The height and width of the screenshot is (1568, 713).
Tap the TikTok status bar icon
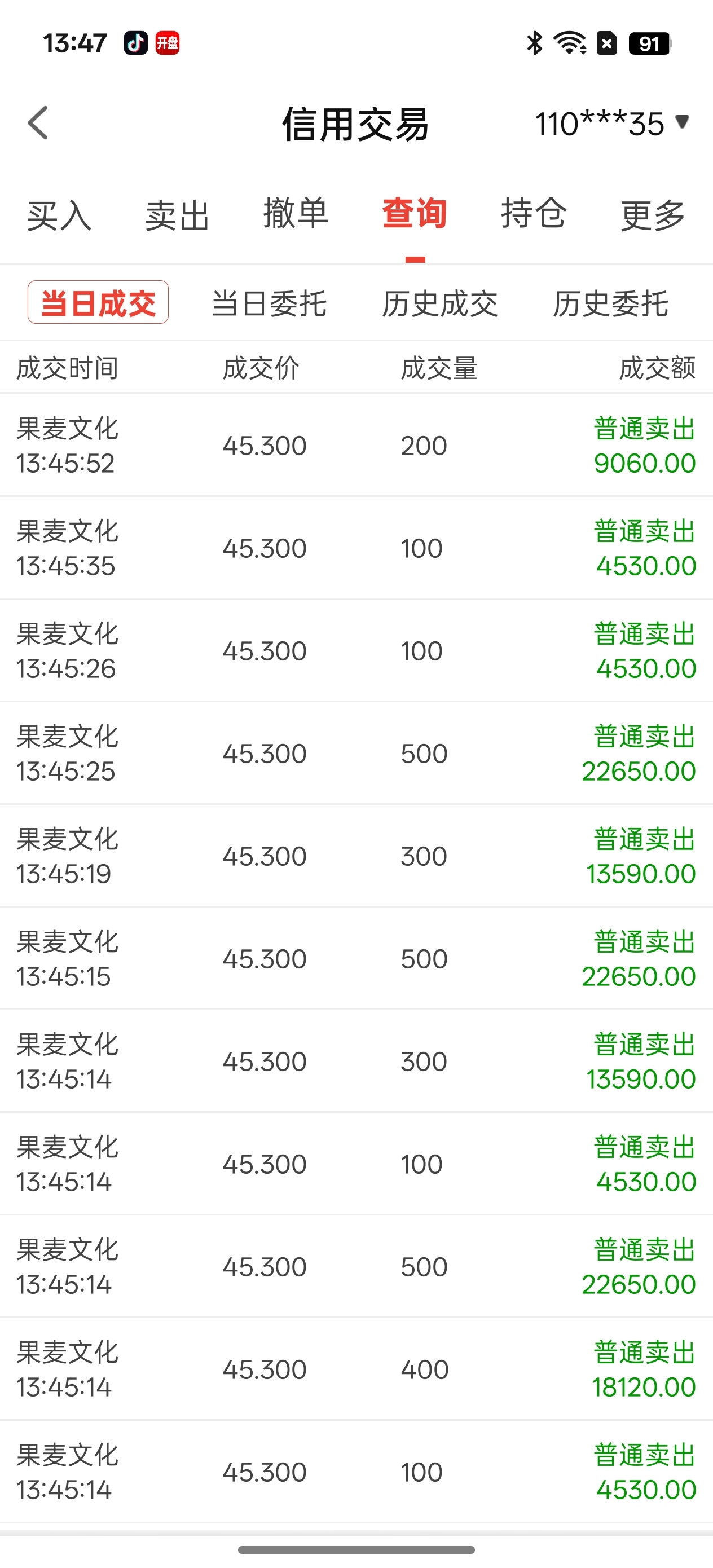(135, 43)
